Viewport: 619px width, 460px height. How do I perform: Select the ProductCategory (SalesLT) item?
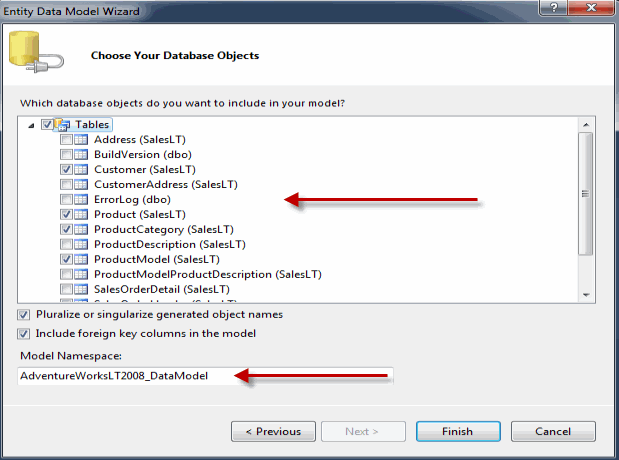(x=163, y=229)
